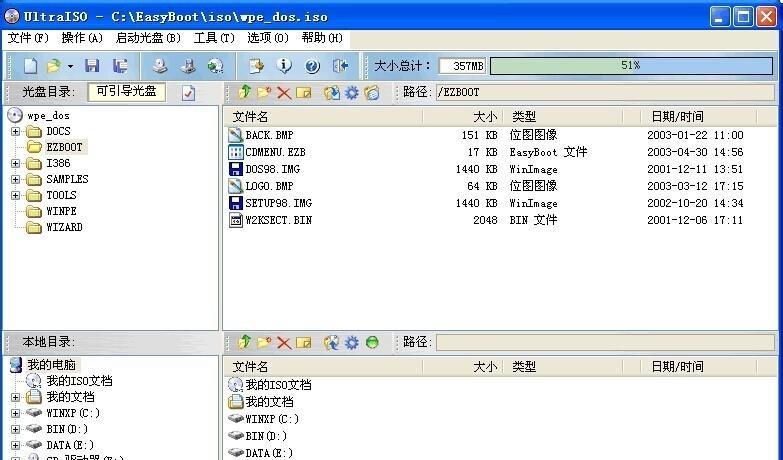The width and height of the screenshot is (783, 460).
Task: Click the Help question mark icon
Action: click(312, 65)
